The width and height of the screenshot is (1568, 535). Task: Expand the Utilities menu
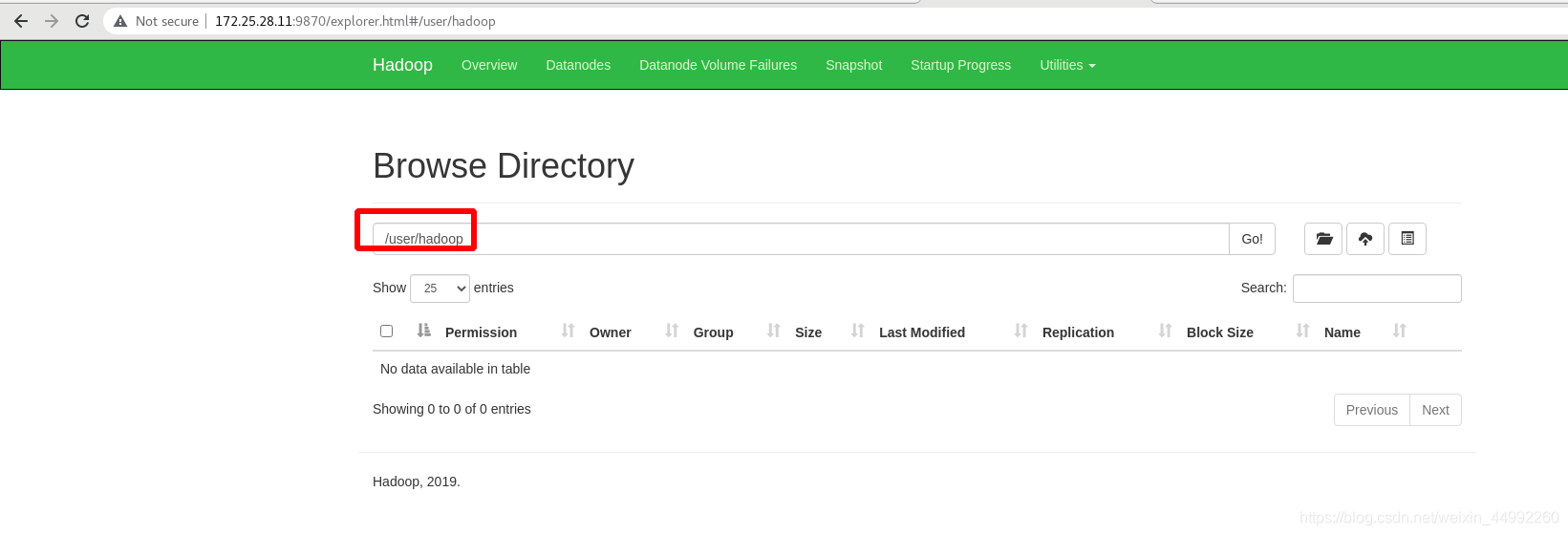coord(1067,65)
